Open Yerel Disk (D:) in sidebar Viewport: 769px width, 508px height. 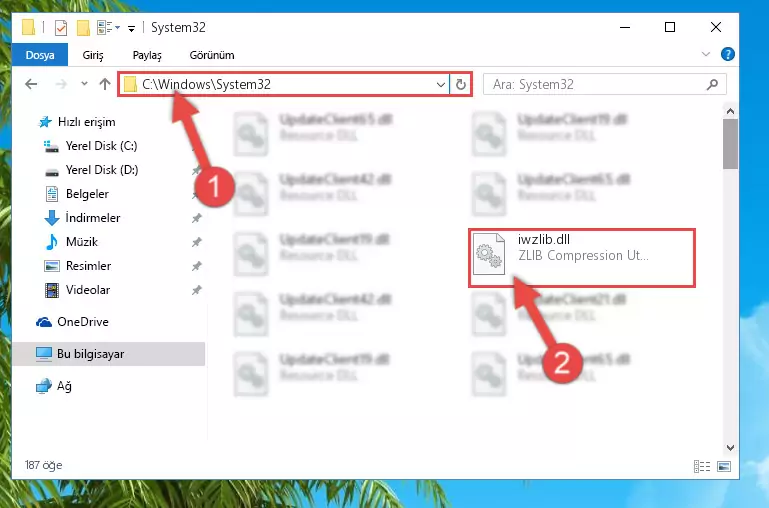tap(102, 170)
